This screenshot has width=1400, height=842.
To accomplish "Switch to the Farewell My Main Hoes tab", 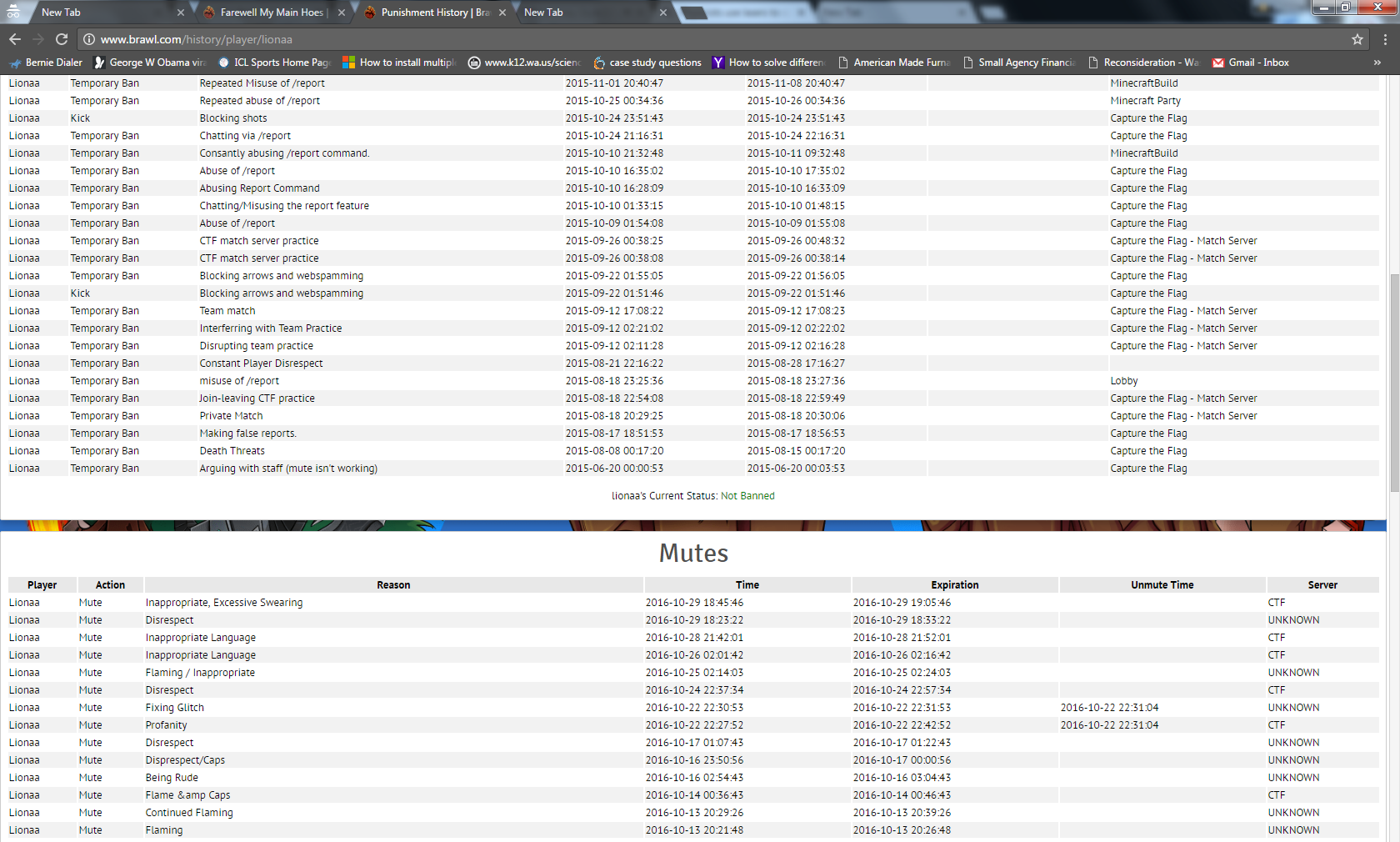I will pyautogui.click(x=271, y=13).
